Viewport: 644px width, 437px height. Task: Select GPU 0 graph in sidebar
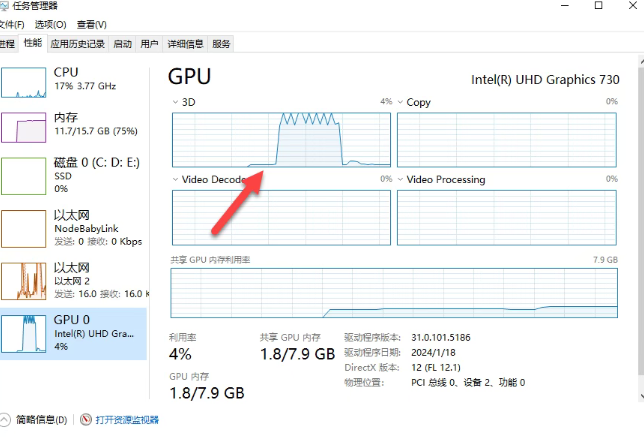click(x=23, y=334)
